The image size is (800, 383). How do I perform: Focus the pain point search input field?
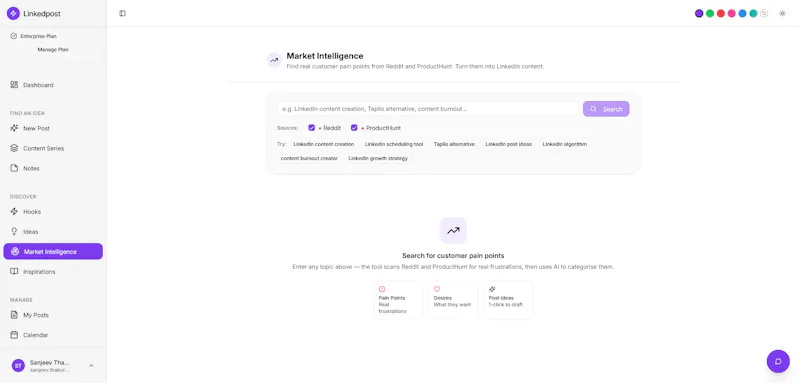[x=429, y=109]
